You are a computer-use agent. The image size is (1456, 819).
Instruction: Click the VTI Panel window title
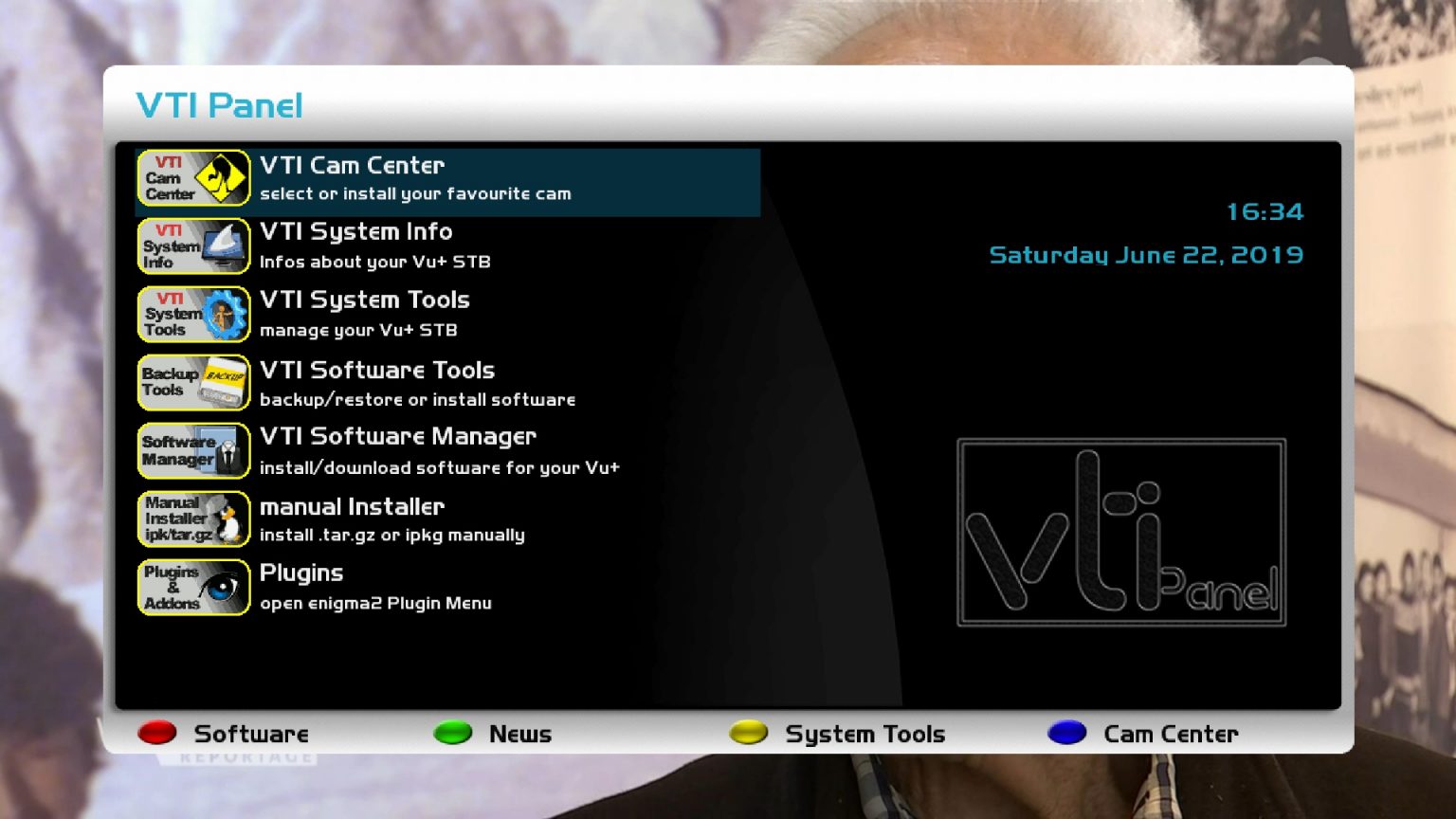[x=219, y=105]
